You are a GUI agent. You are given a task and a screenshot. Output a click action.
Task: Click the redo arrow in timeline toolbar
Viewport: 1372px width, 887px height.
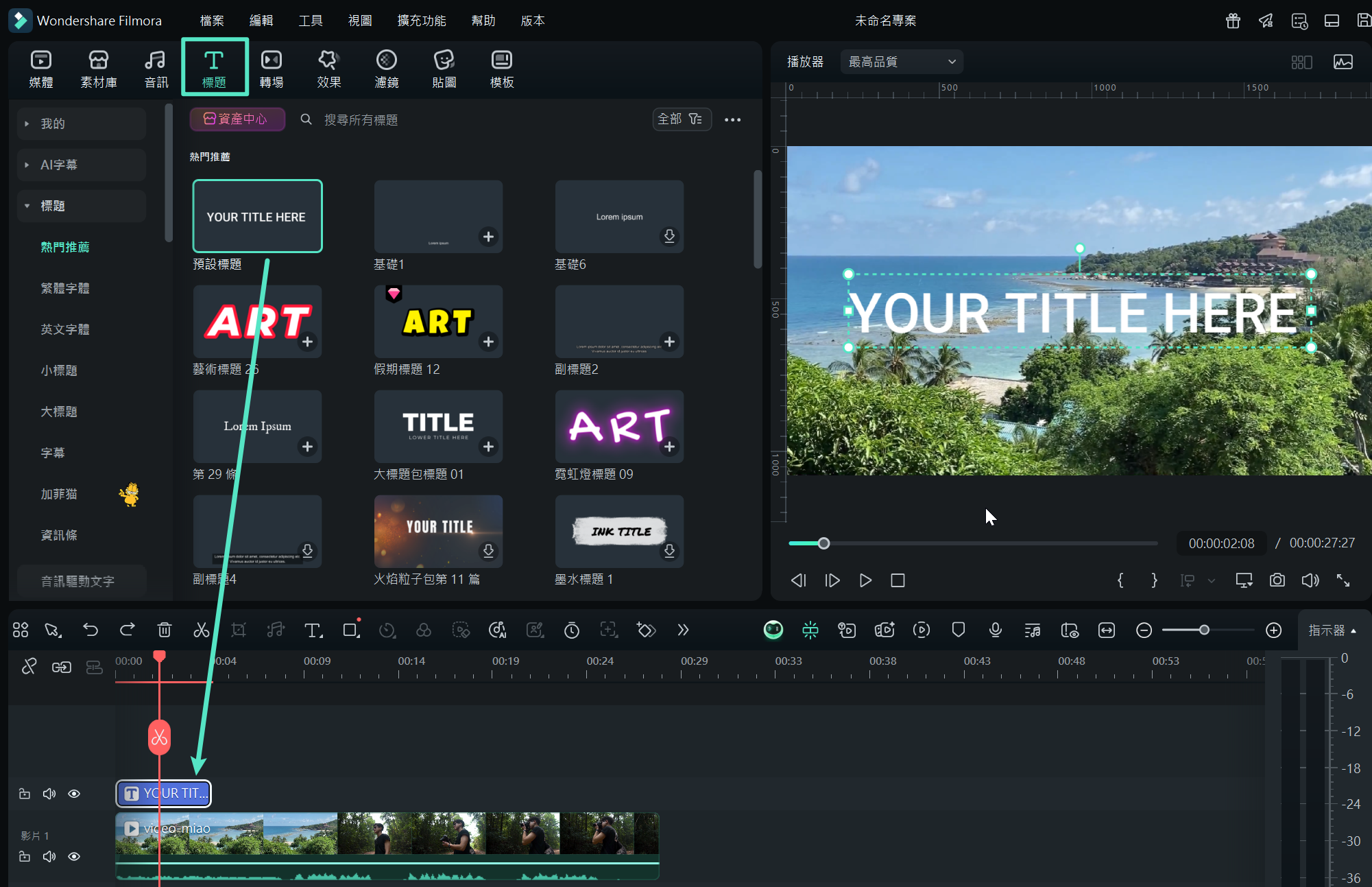click(128, 630)
